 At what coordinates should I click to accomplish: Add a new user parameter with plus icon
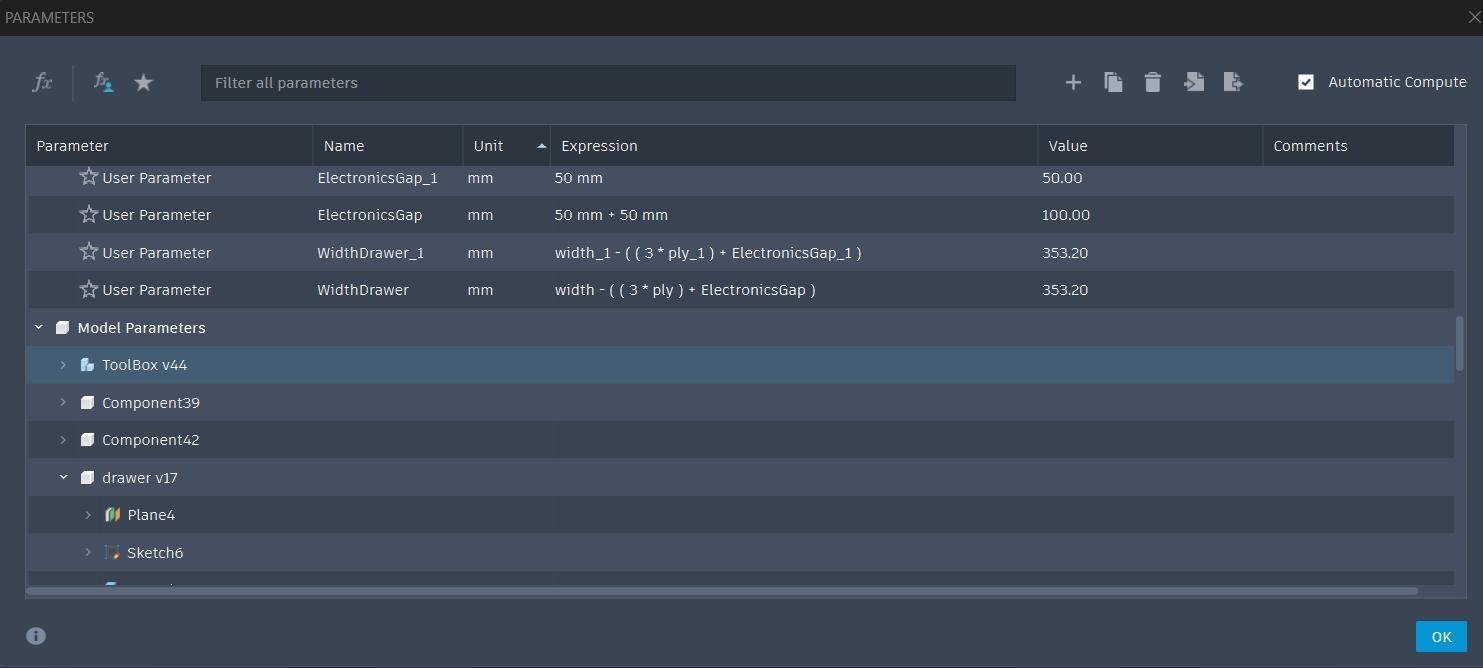tap(1073, 82)
